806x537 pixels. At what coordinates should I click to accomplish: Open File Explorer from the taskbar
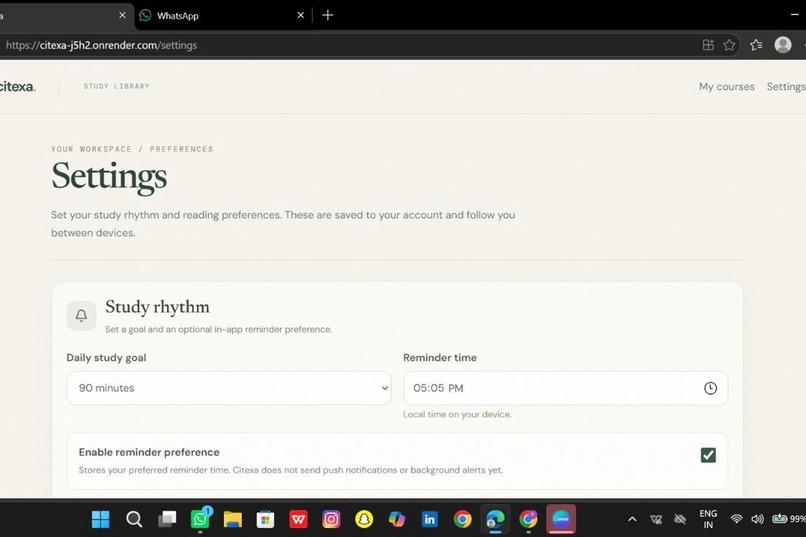pos(232,519)
